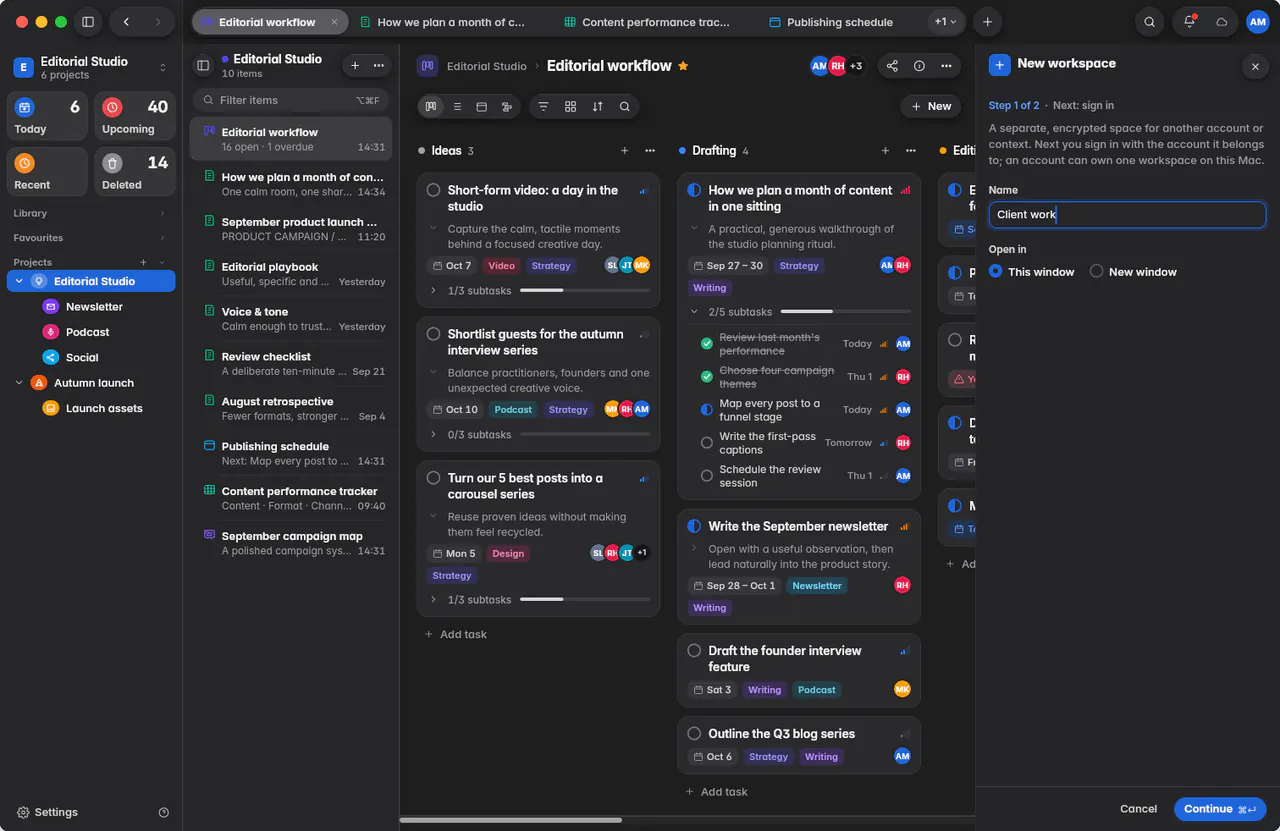Open cloud sync status in the title bar
Image resolution: width=1280 pixels, height=831 pixels.
click(1221, 22)
